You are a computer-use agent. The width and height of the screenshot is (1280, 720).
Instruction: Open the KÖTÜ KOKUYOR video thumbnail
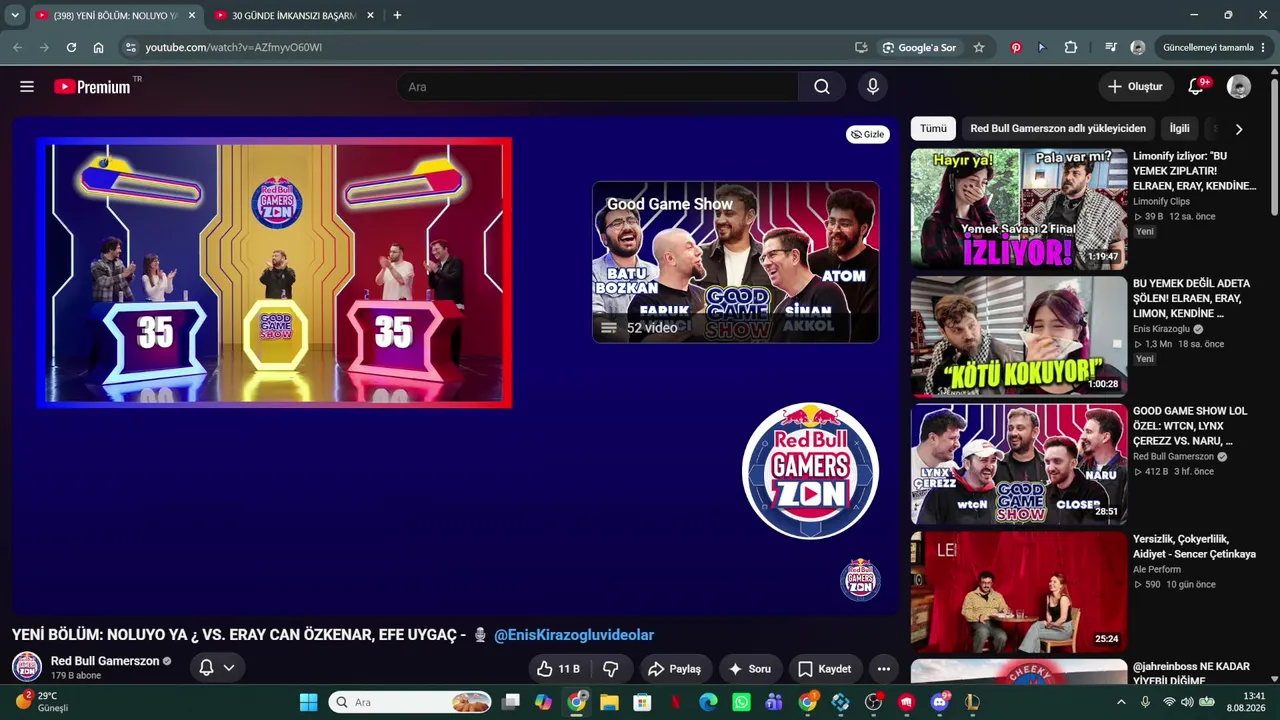[x=1019, y=336]
